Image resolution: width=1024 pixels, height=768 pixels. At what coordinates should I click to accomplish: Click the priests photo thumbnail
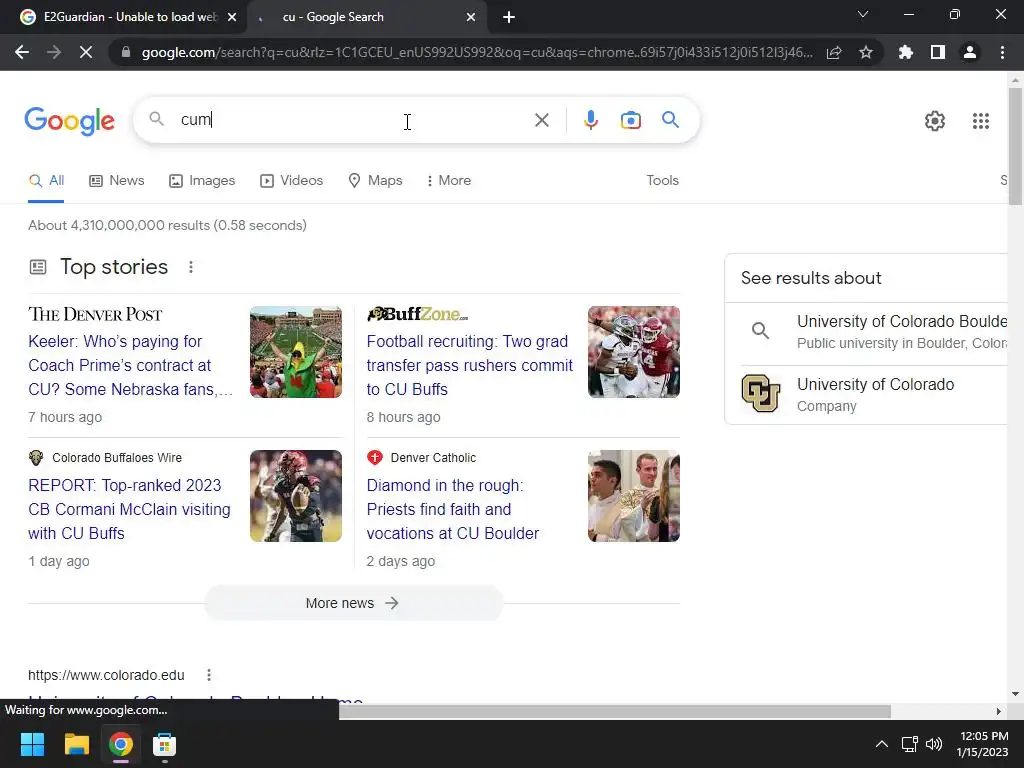(x=633, y=496)
